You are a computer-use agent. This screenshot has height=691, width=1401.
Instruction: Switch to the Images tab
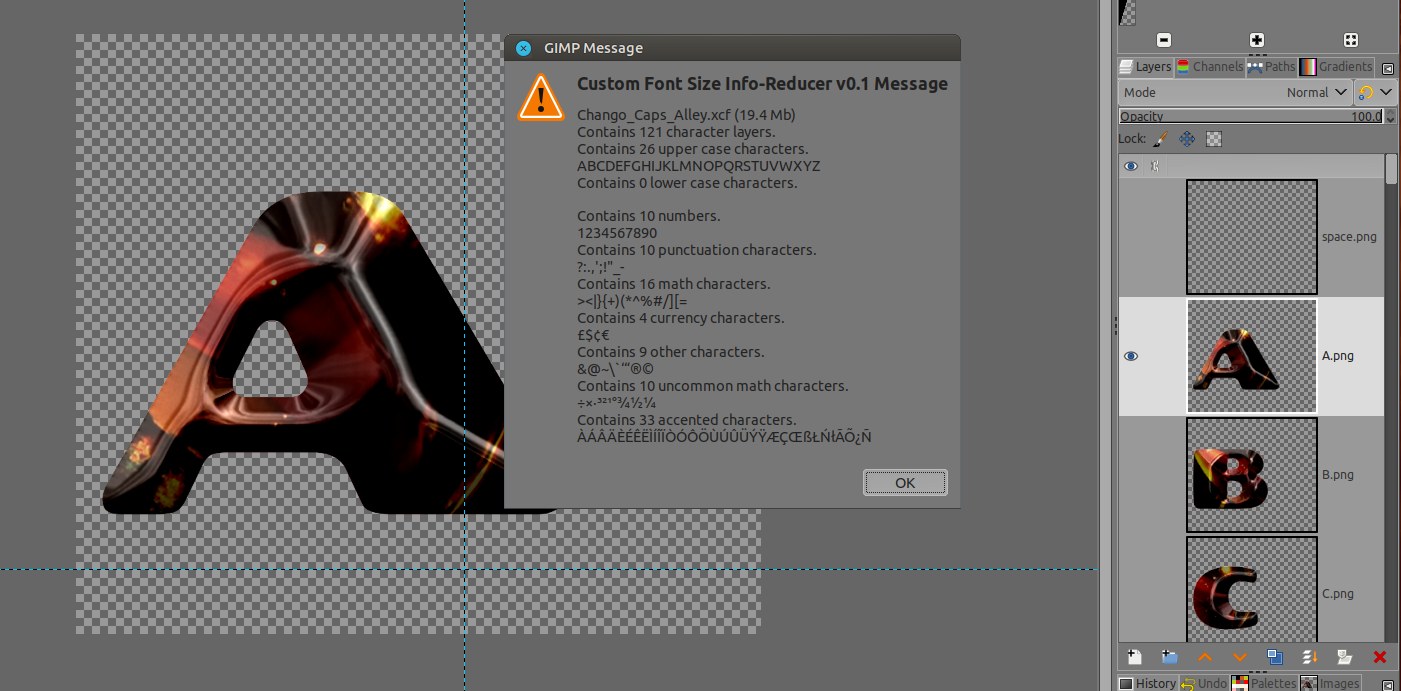pos(1331,683)
